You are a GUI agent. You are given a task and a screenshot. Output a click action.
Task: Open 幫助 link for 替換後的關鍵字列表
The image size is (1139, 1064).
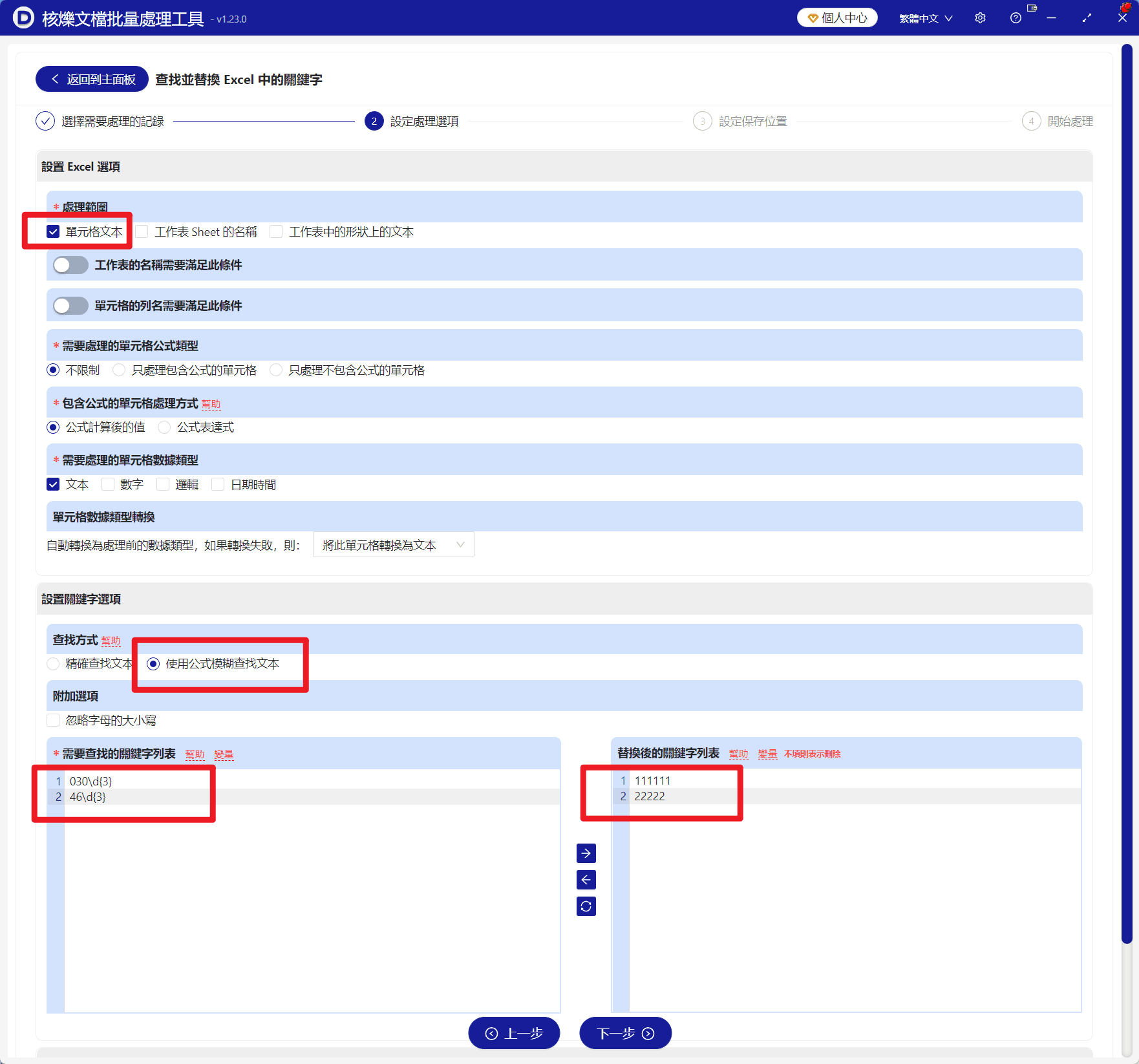click(x=738, y=754)
